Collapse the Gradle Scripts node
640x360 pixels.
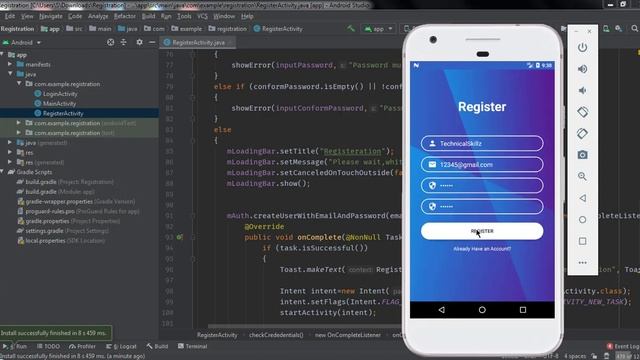(x=2, y=172)
